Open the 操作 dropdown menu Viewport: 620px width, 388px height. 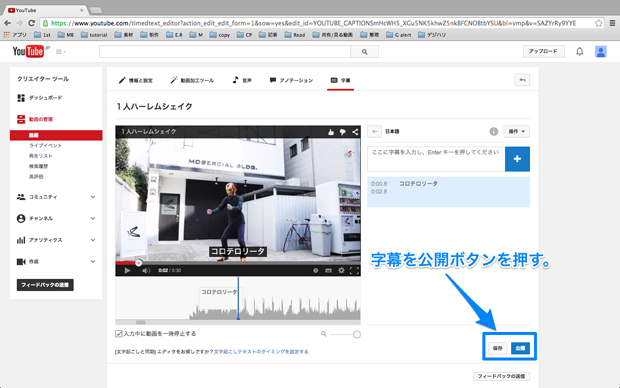point(516,131)
